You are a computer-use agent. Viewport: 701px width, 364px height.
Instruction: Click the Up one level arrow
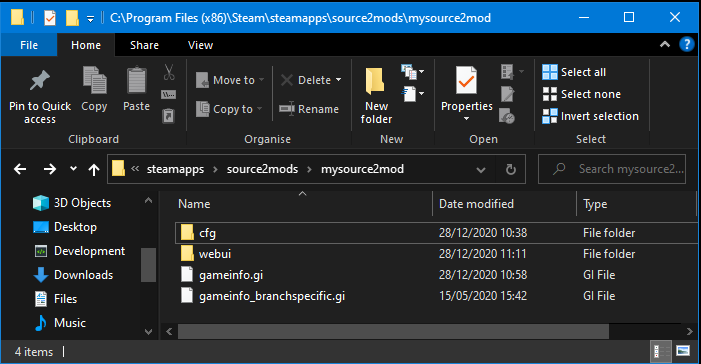point(93,169)
